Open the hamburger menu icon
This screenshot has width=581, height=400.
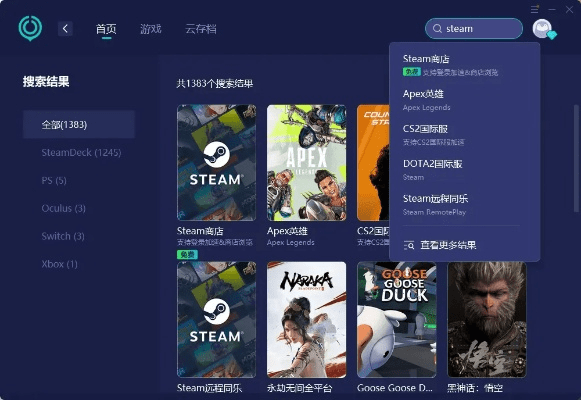(534, 9)
